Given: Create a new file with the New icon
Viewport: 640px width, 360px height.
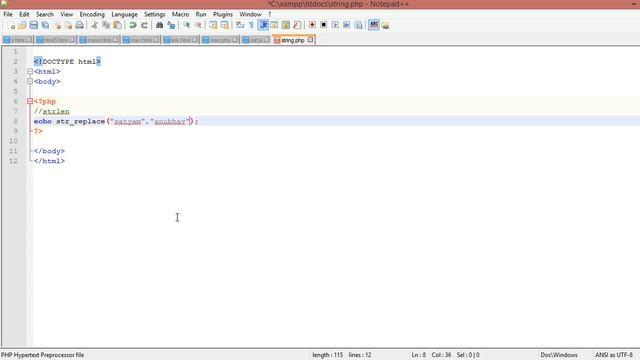Looking at the screenshot, I should coord(11,25).
